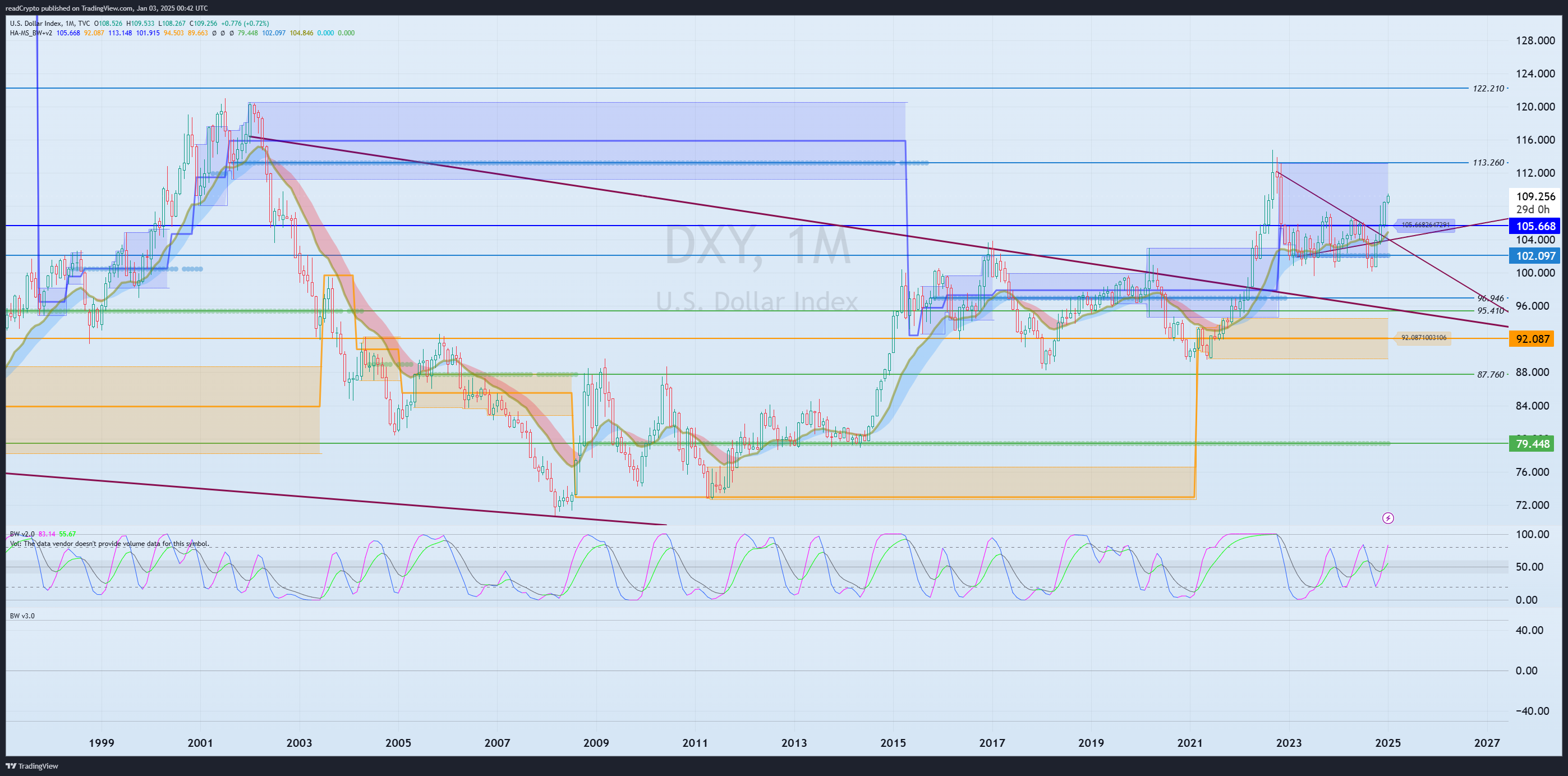The width and height of the screenshot is (1568, 776).
Task: Click the 95.410 horizontal line label
Action: pyautogui.click(x=1490, y=310)
